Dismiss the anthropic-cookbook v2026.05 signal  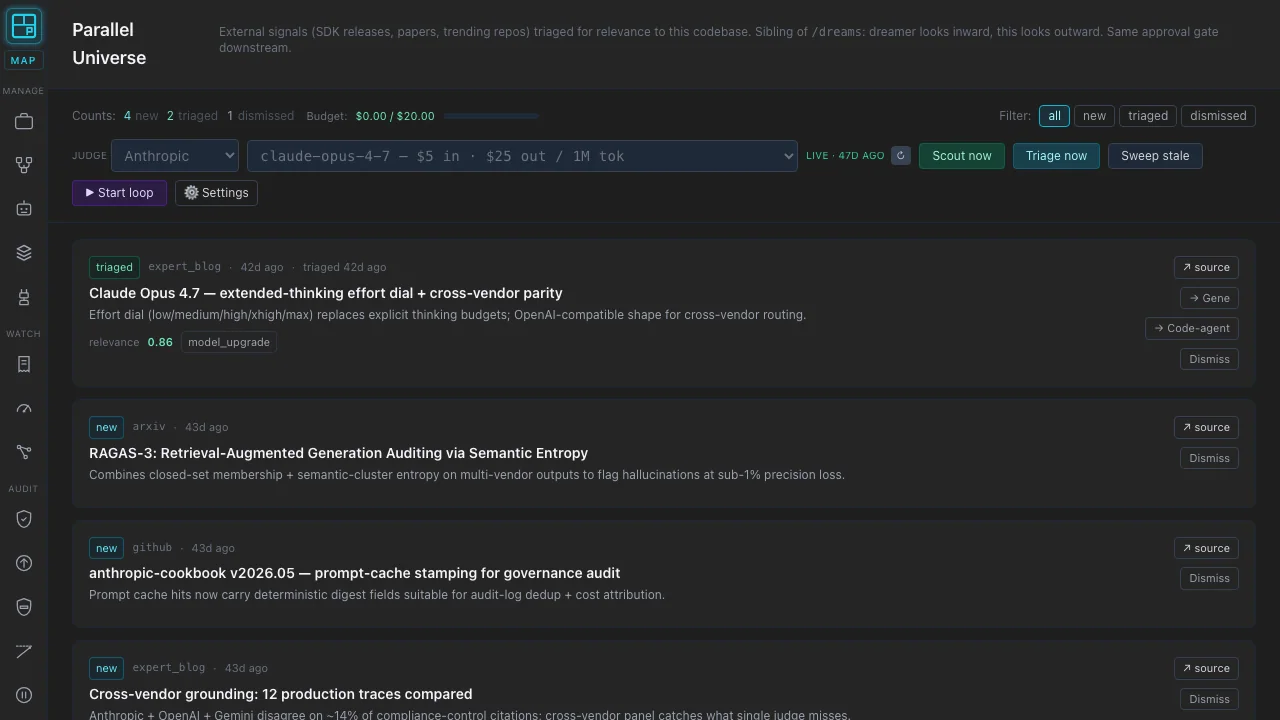[1209, 578]
